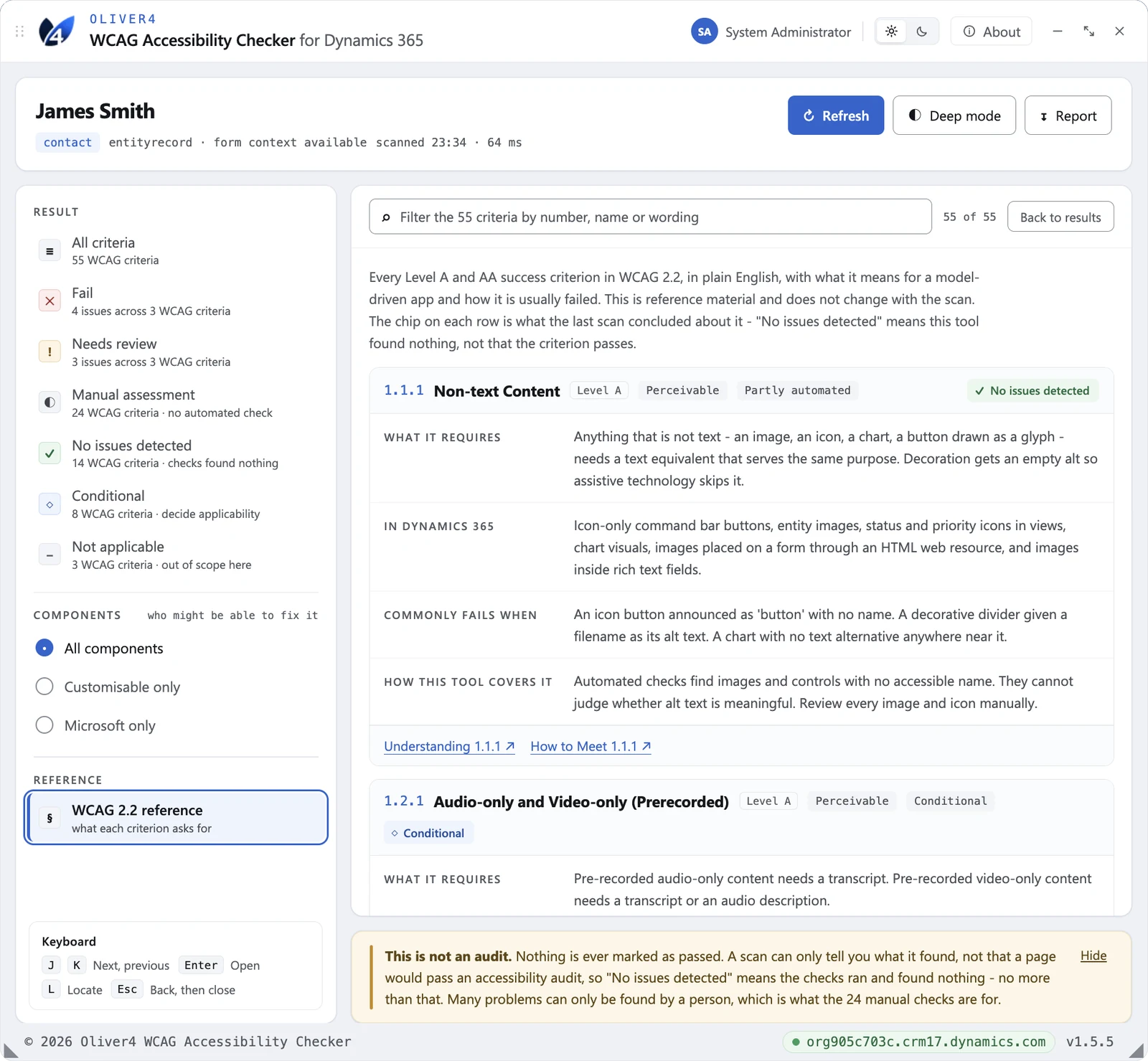This screenshot has height=1061, width=1148.
Task: Select No issues detected in sidebar
Action: pos(176,453)
